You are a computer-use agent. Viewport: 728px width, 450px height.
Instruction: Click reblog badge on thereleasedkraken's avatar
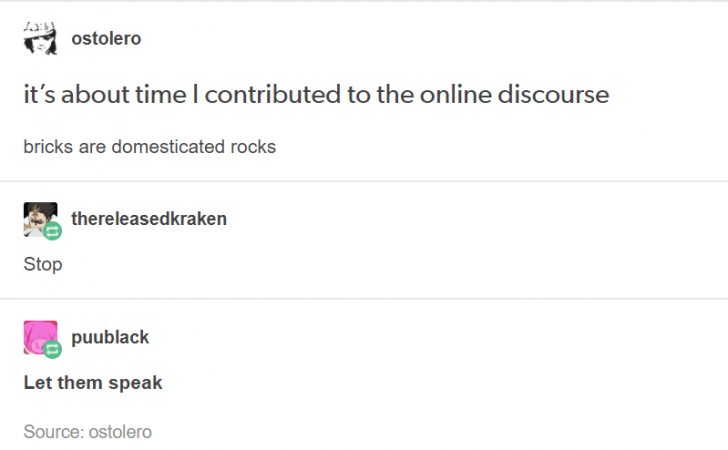[53, 231]
